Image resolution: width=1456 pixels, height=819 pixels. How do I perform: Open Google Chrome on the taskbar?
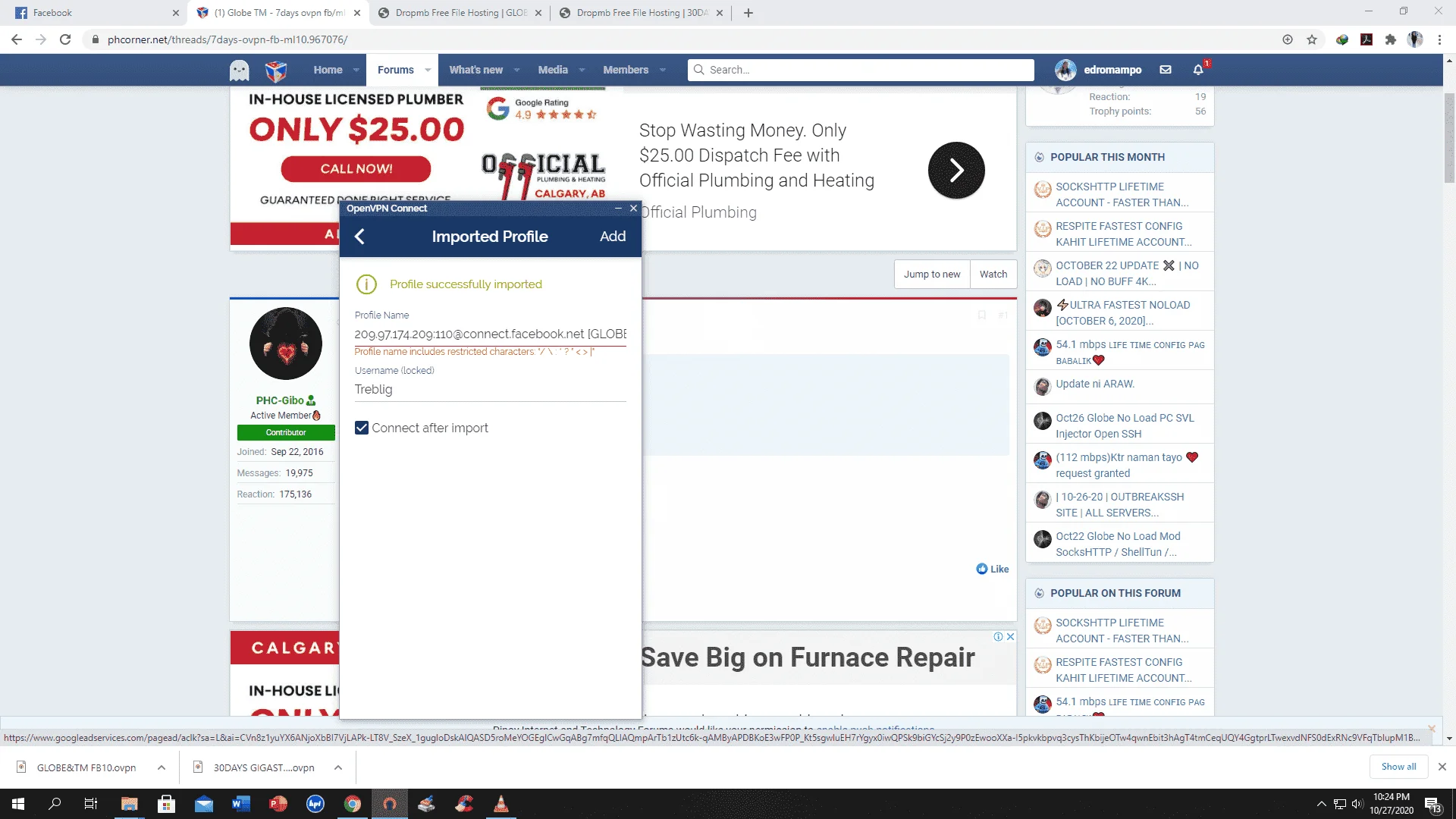[353, 804]
